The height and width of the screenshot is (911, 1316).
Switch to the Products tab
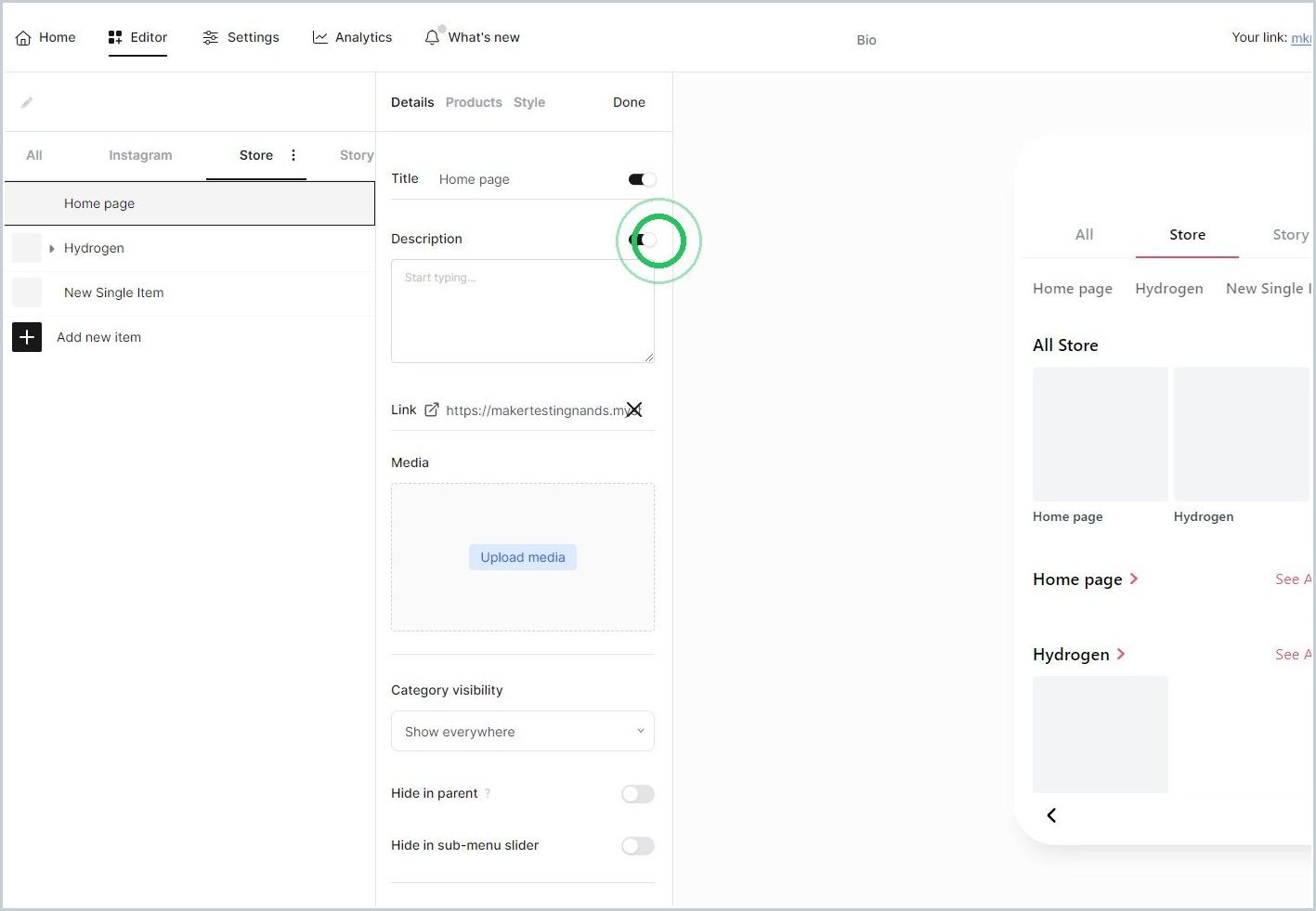(x=474, y=102)
